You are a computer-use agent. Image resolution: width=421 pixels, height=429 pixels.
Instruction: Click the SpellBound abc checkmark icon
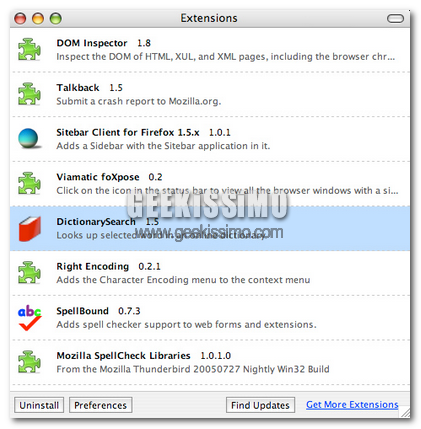(30, 318)
